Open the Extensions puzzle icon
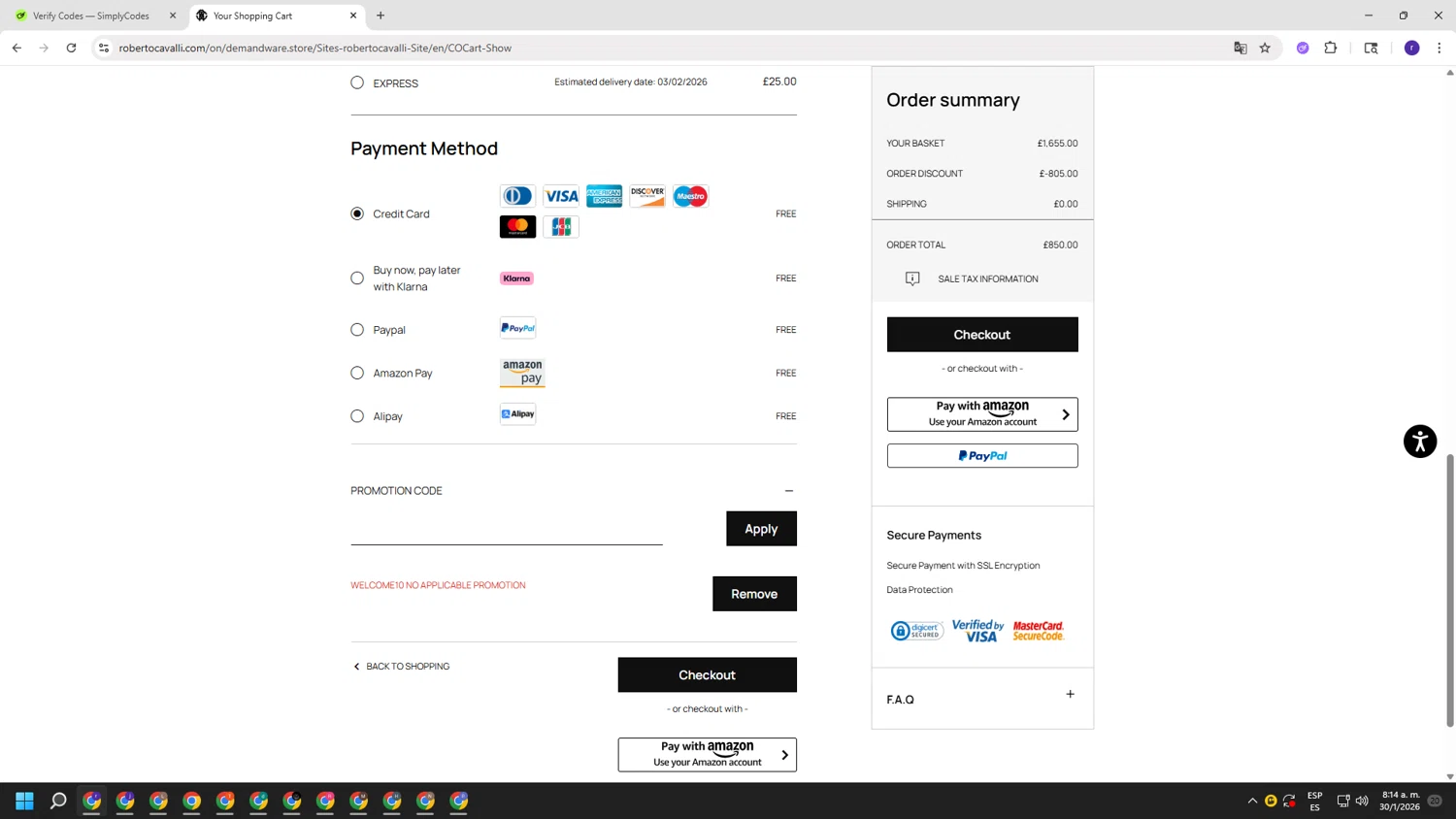Screen dimensions: 1456x819 (1331, 48)
